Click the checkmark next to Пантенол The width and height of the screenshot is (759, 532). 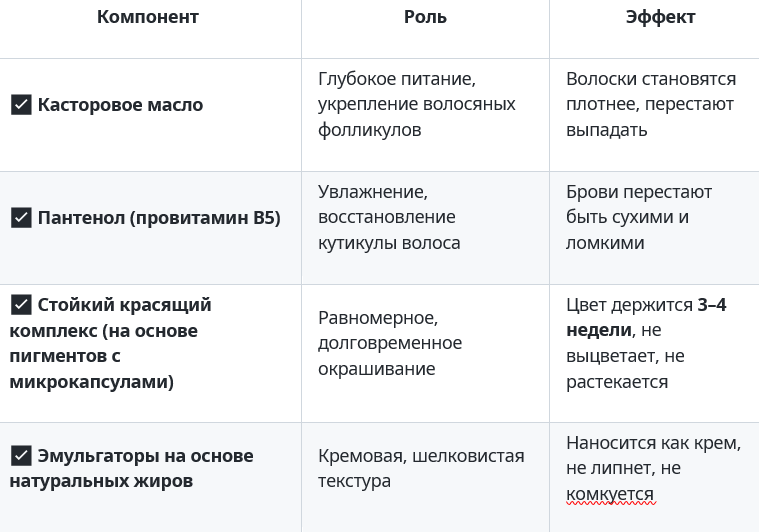21,217
